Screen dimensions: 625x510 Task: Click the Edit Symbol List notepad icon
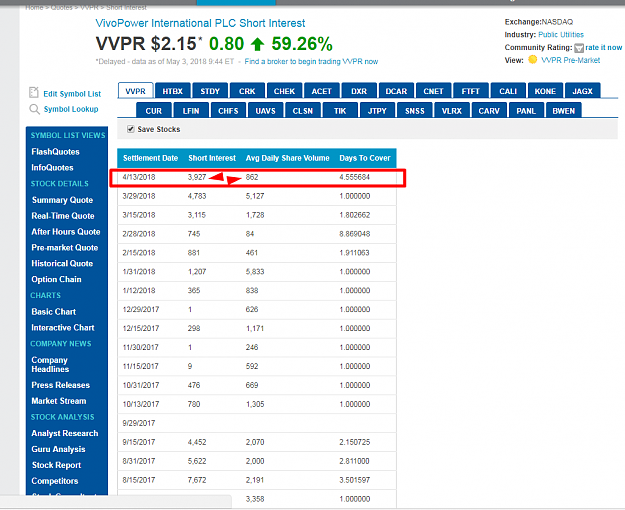point(34,93)
